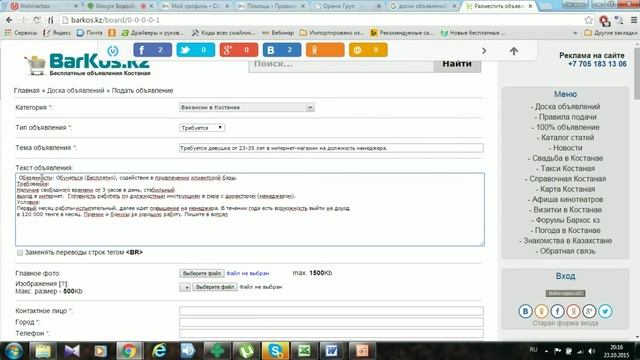Log in with the VK round icon
Screen dimensions: 640x360
coord(525,311)
